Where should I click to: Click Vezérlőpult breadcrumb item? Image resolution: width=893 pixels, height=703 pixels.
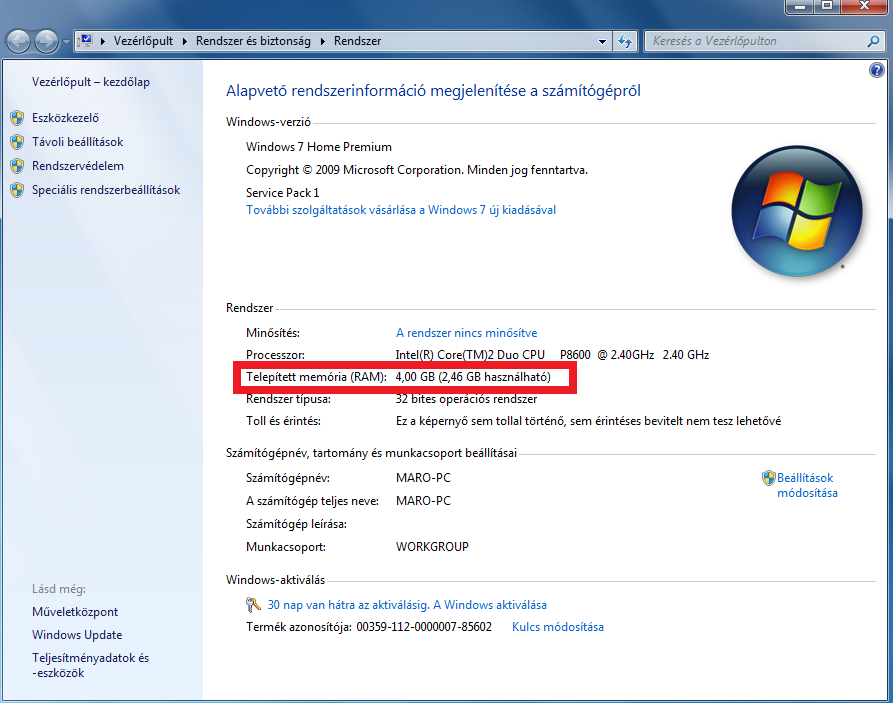pos(143,41)
